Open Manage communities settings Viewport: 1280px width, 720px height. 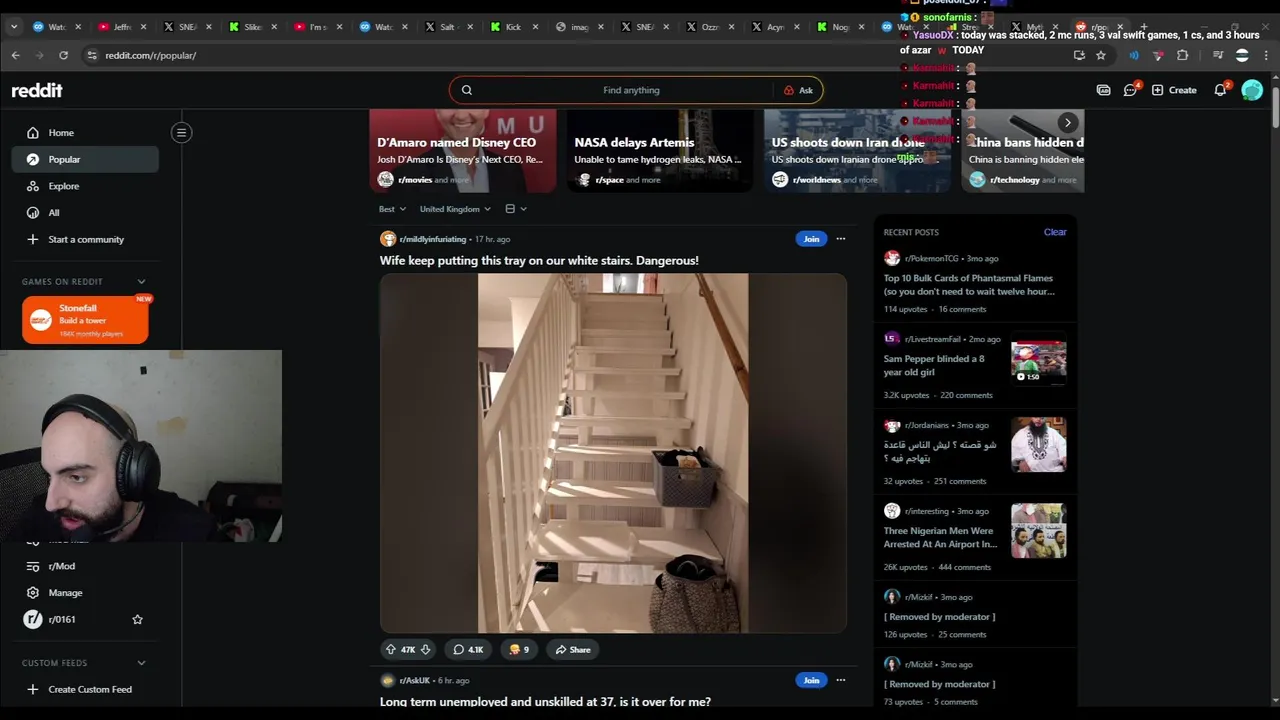coord(85,593)
